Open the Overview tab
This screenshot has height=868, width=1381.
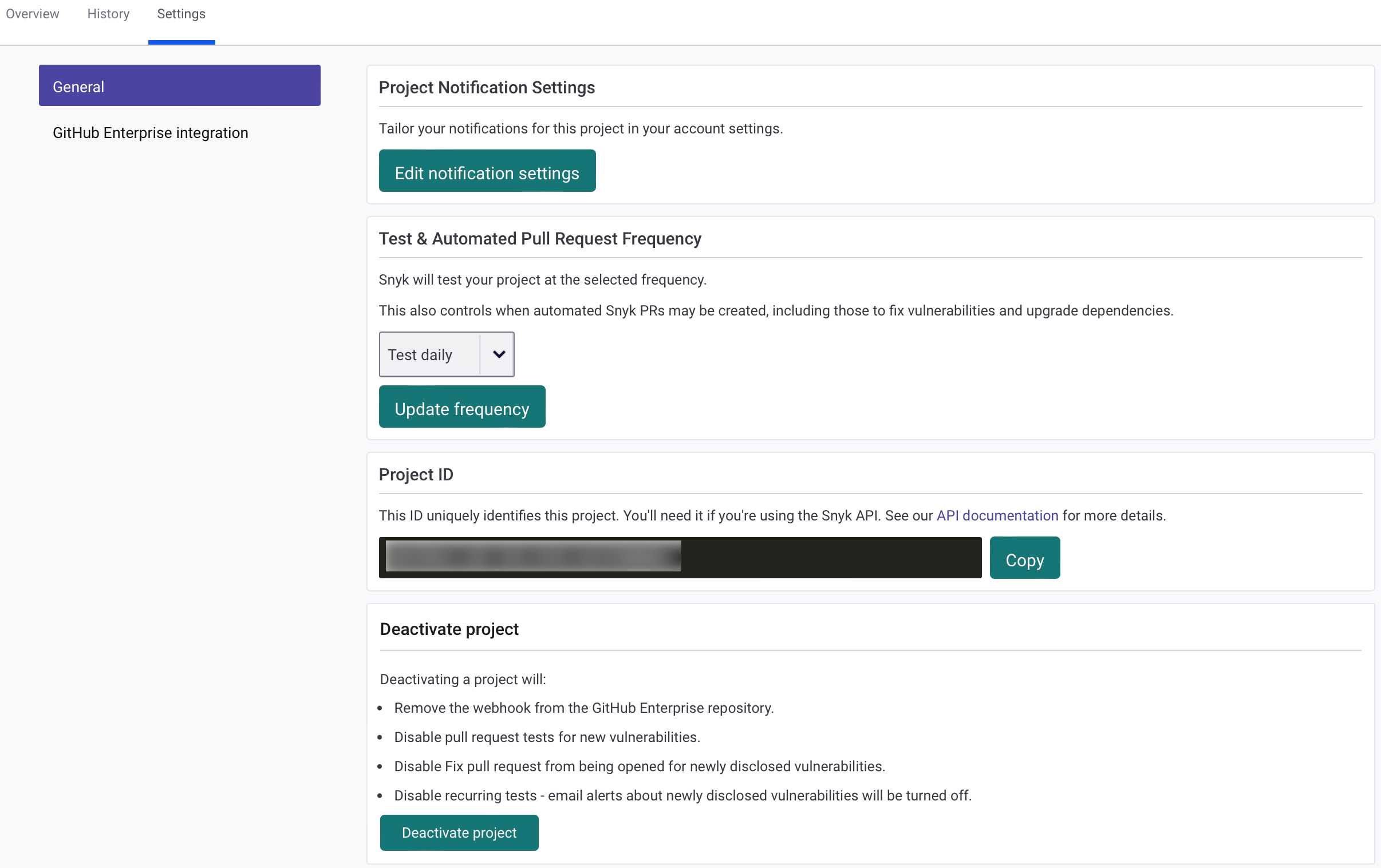pyautogui.click(x=32, y=14)
